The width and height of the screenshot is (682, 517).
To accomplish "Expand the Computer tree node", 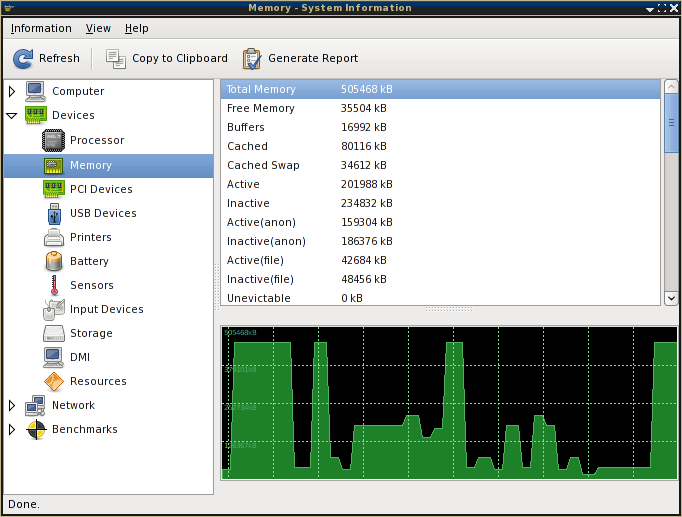I will pyautogui.click(x=12, y=91).
